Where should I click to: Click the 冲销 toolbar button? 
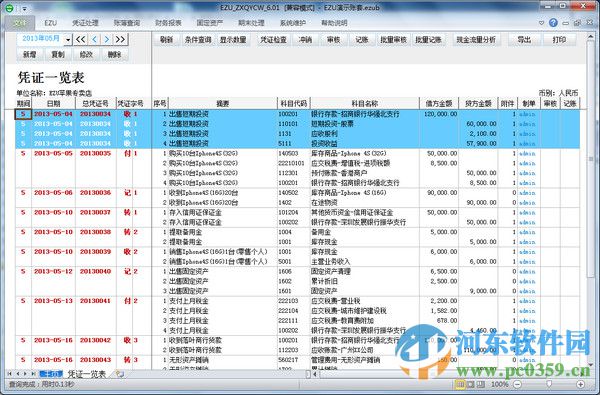pyautogui.click(x=305, y=39)
